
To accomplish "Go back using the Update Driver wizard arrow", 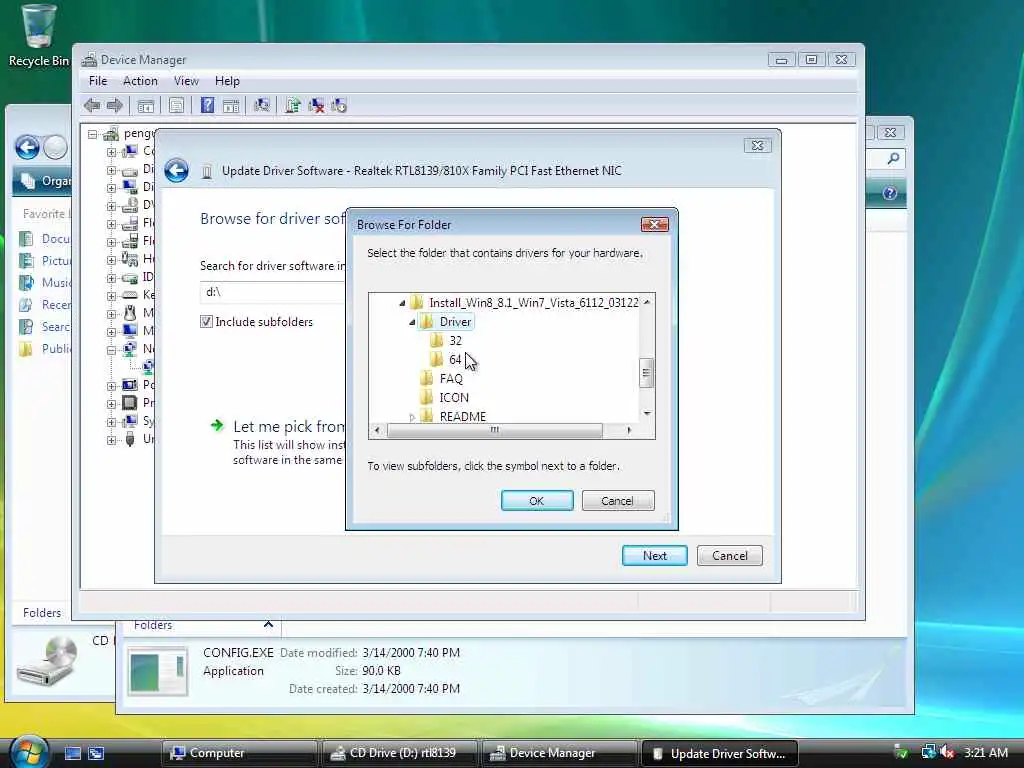I will pos(176,170).
